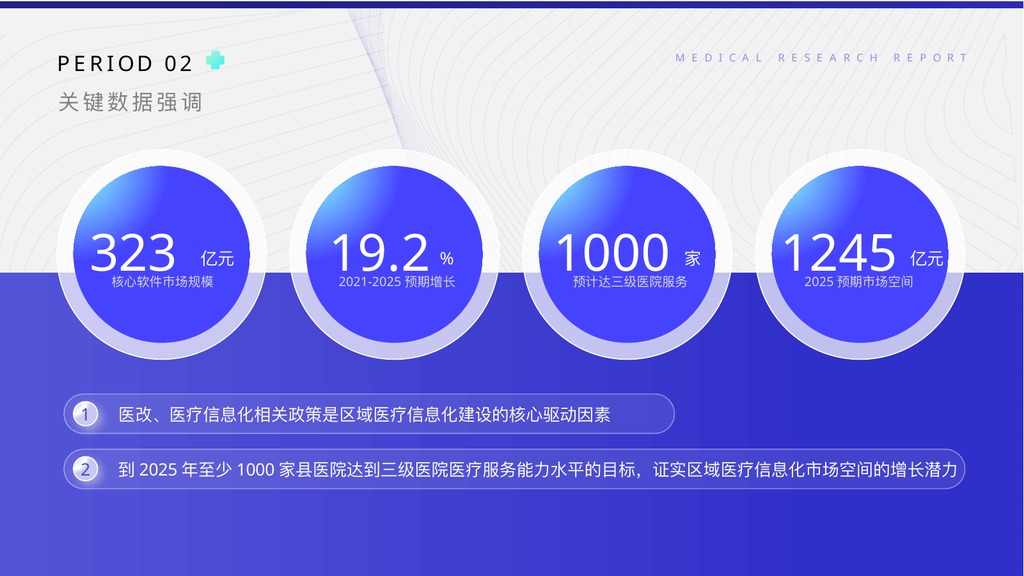The width and height of the screenshot is (1024, 576).
Task: Click the '亿元' unit beside 1245
Action: click(927, 259)
